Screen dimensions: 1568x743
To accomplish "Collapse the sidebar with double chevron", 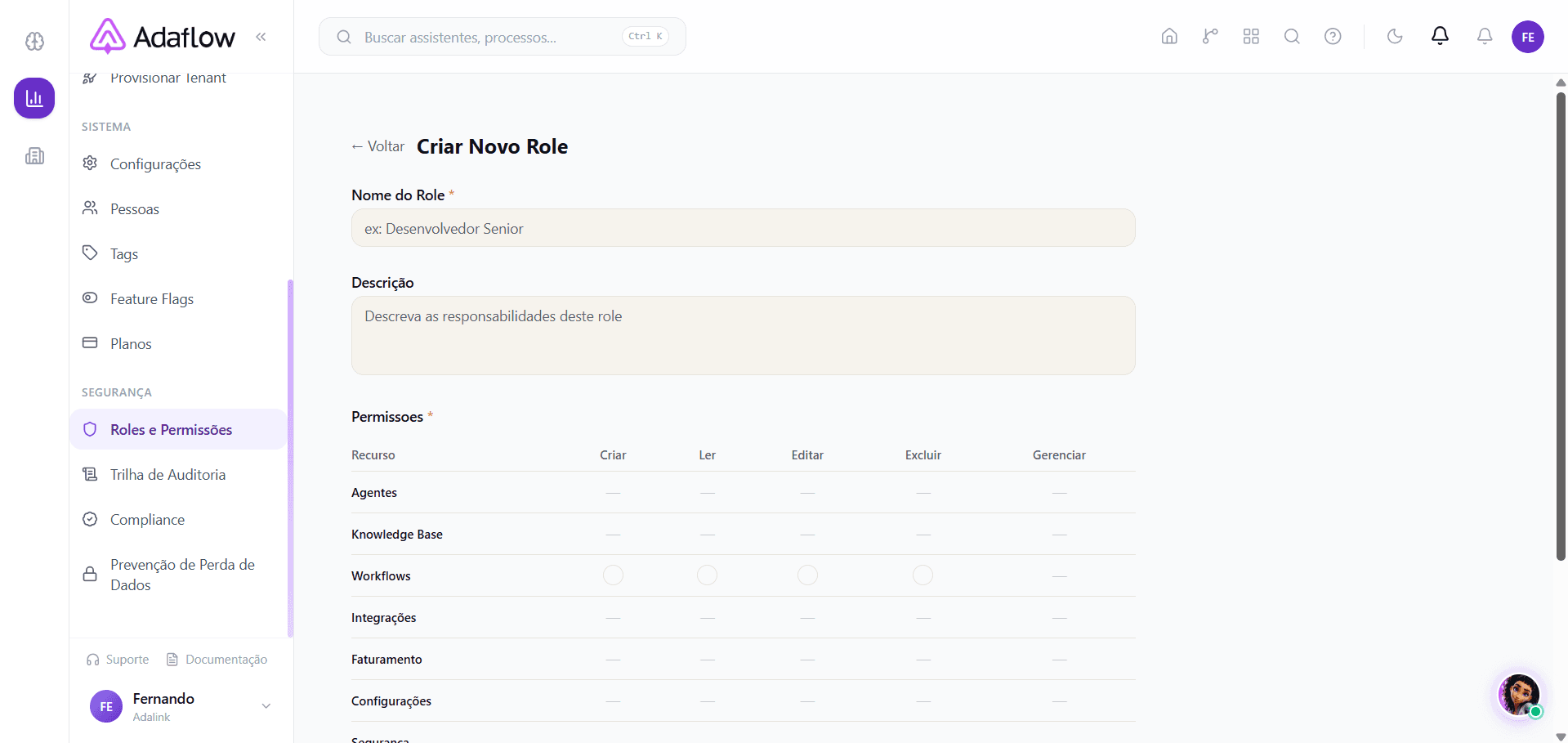I will click(x=261, y=37).
